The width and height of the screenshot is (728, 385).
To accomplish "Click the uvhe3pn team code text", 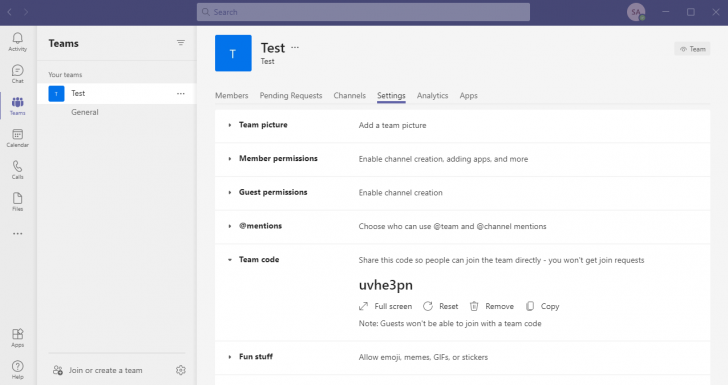I will point(385,285).
